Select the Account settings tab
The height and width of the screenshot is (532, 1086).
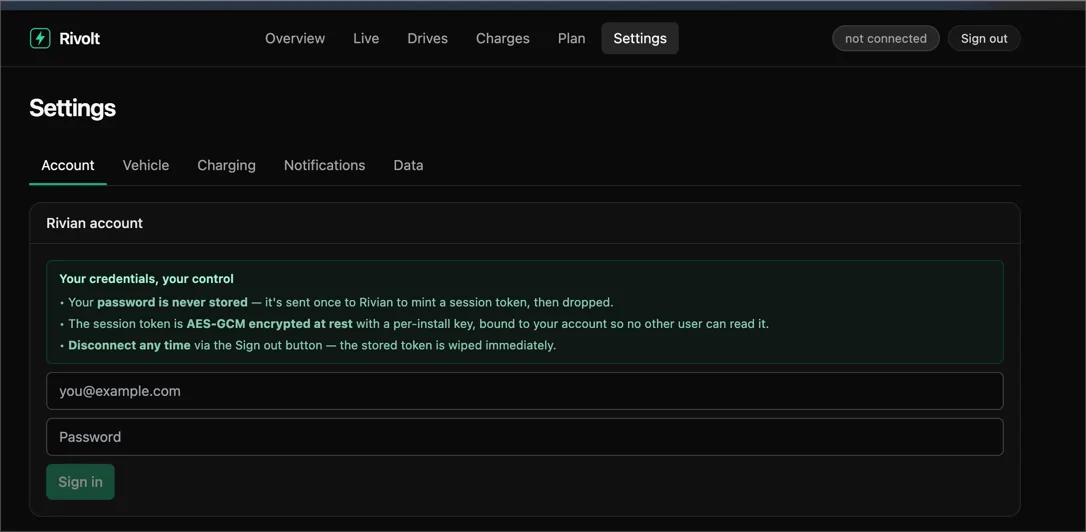[x=68, y=166]
